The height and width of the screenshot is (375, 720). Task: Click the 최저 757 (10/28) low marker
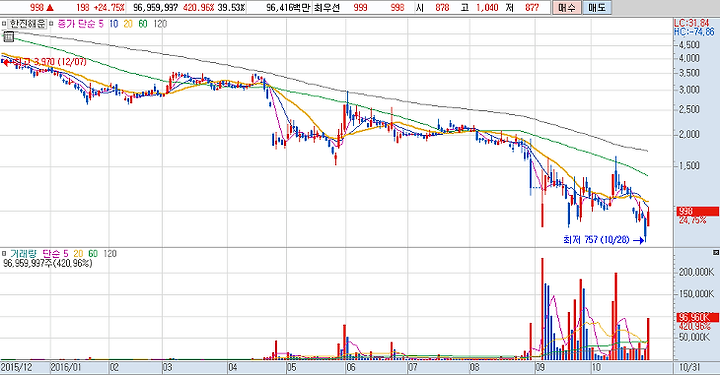coord(603,240)
